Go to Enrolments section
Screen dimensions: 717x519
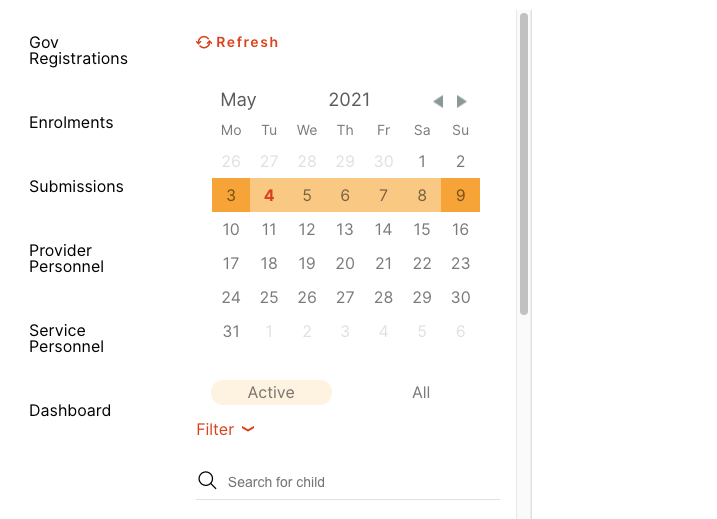(71, 122)
